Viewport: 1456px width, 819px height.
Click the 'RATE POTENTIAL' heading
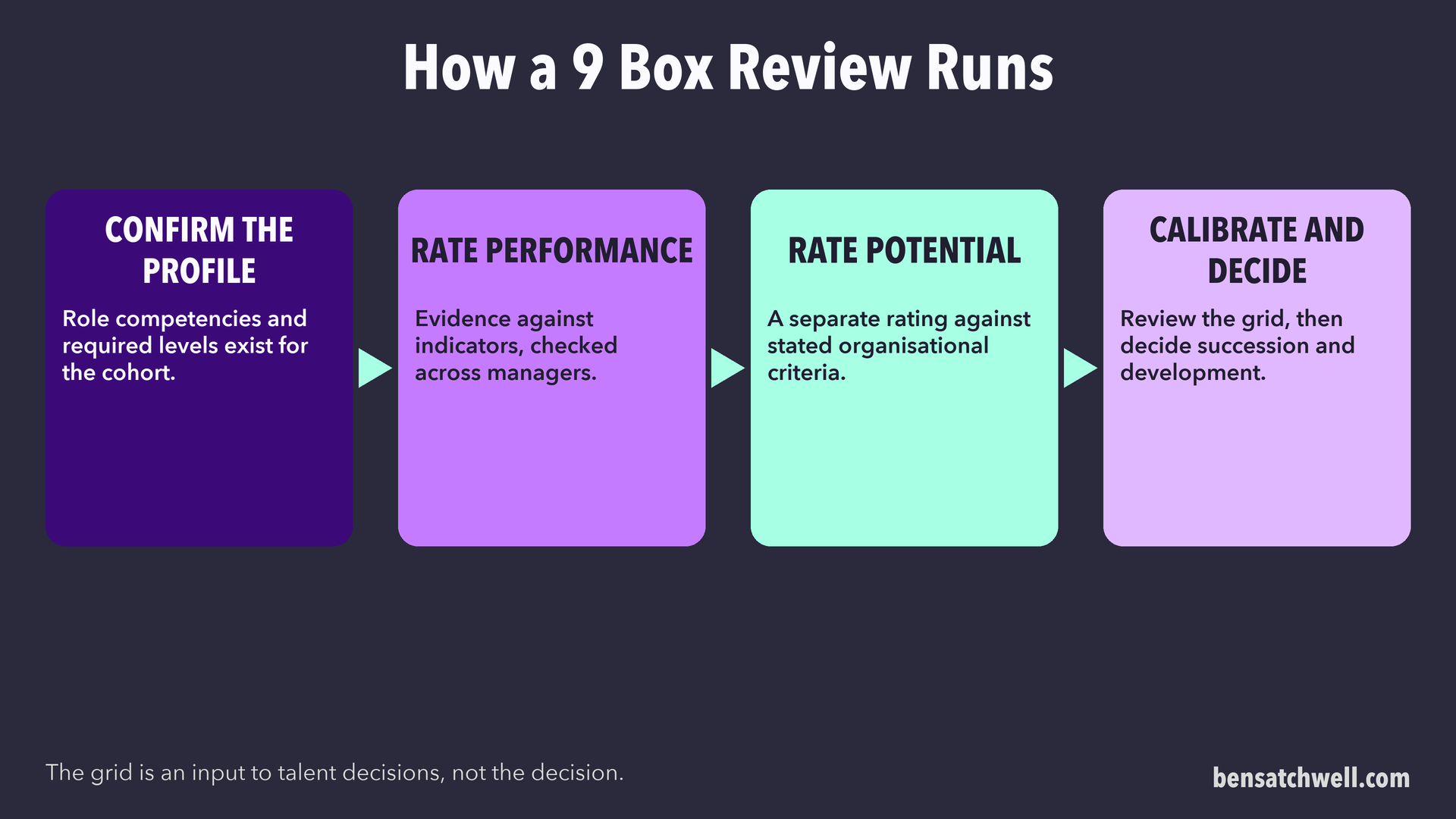904,251
